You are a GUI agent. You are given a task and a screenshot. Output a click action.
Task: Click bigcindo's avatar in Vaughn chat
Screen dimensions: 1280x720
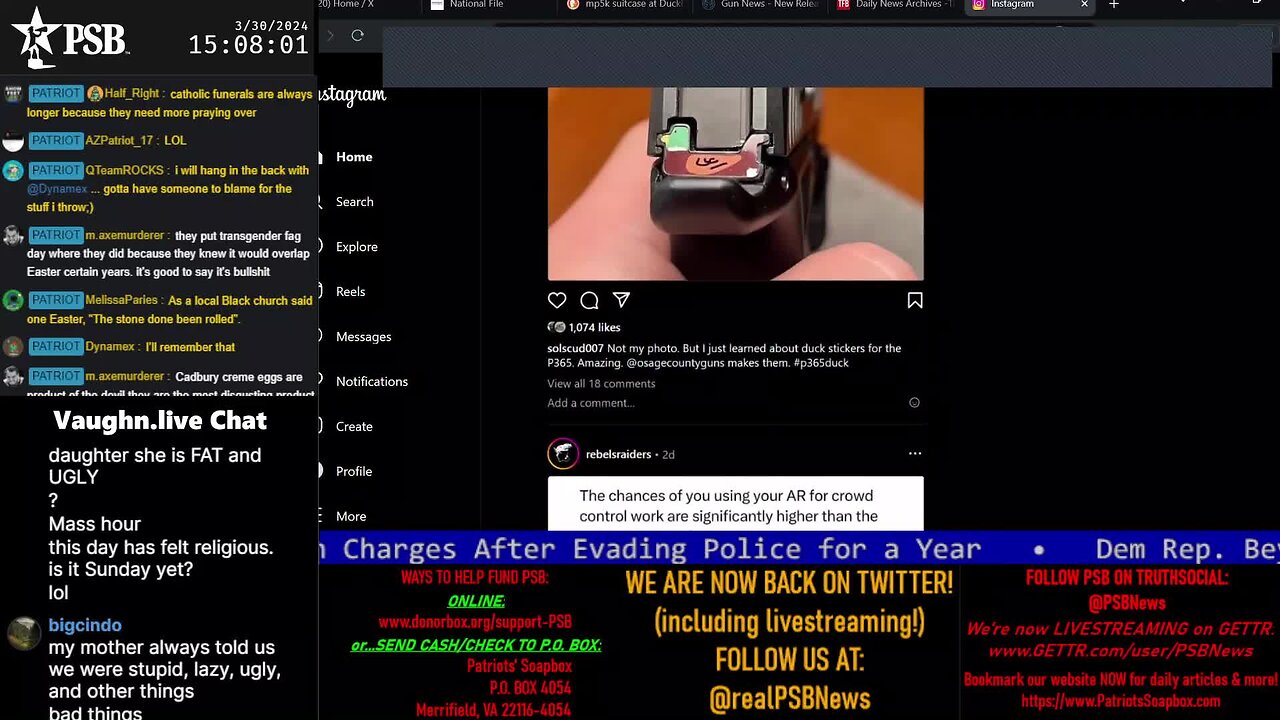pyautogui.click(x=24, y=633)
